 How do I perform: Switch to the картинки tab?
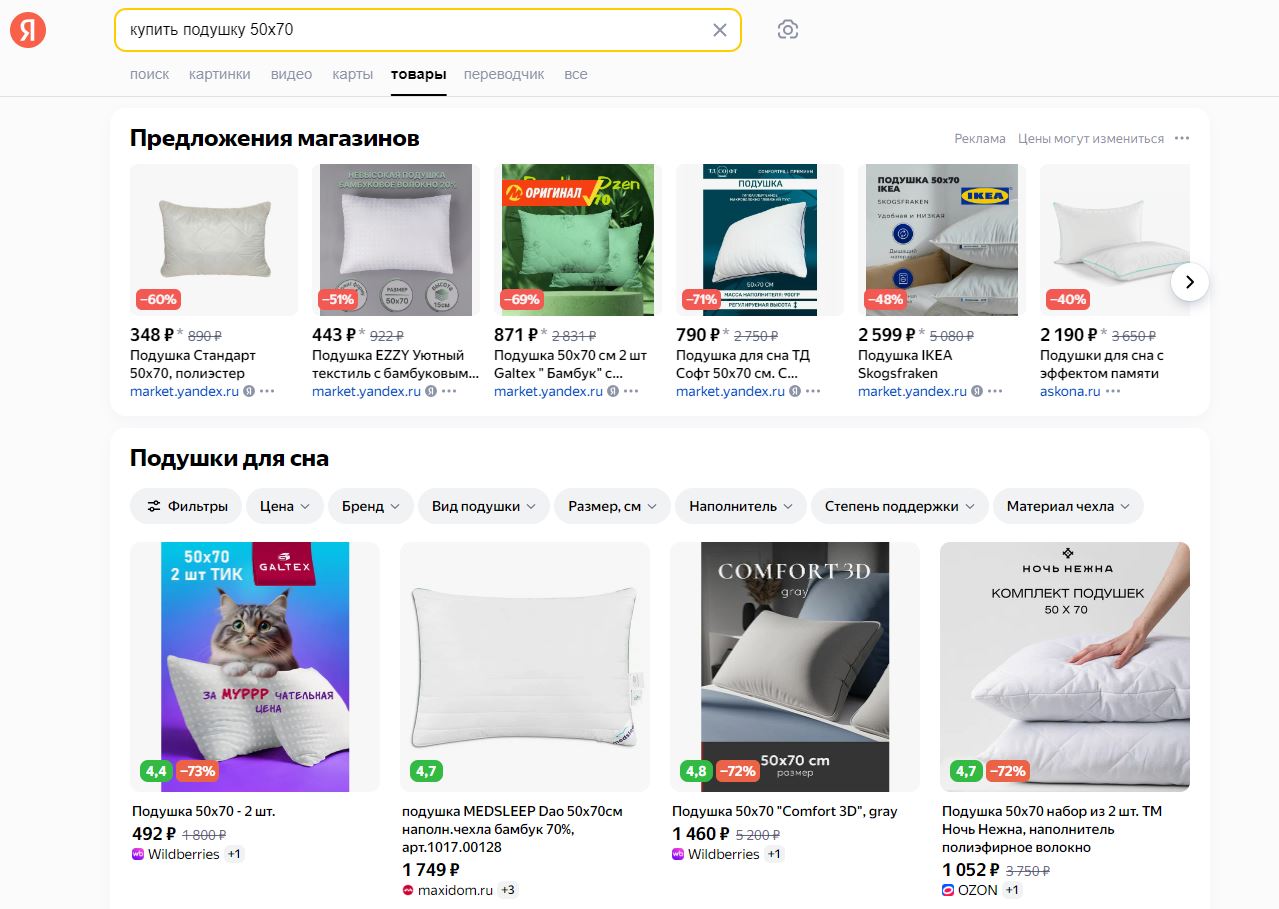pyautogui.click(x=219, y=74)
